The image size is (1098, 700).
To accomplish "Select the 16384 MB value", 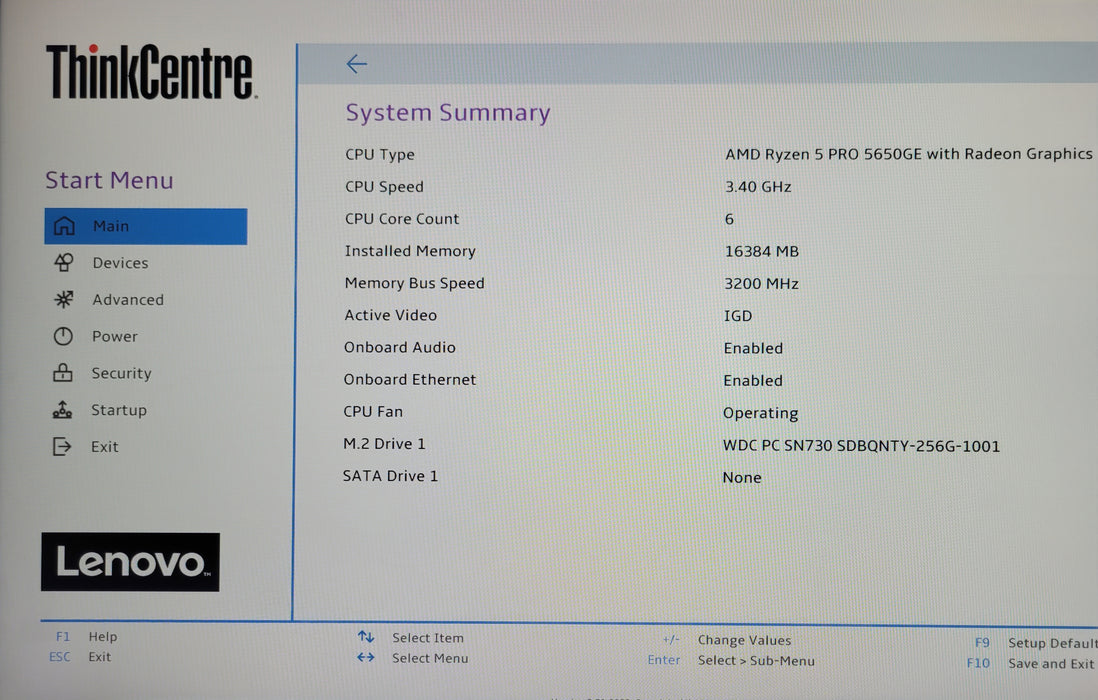I will tap(762, 251).
